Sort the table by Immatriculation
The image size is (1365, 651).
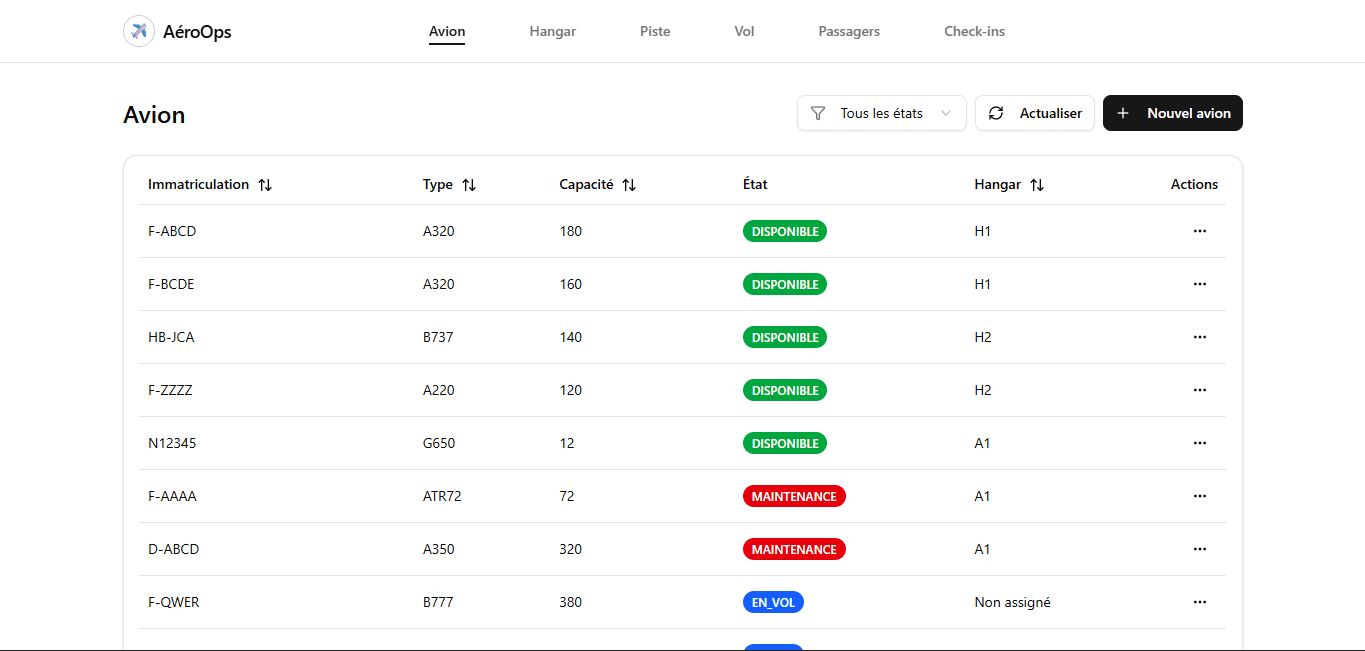[265, 184]
